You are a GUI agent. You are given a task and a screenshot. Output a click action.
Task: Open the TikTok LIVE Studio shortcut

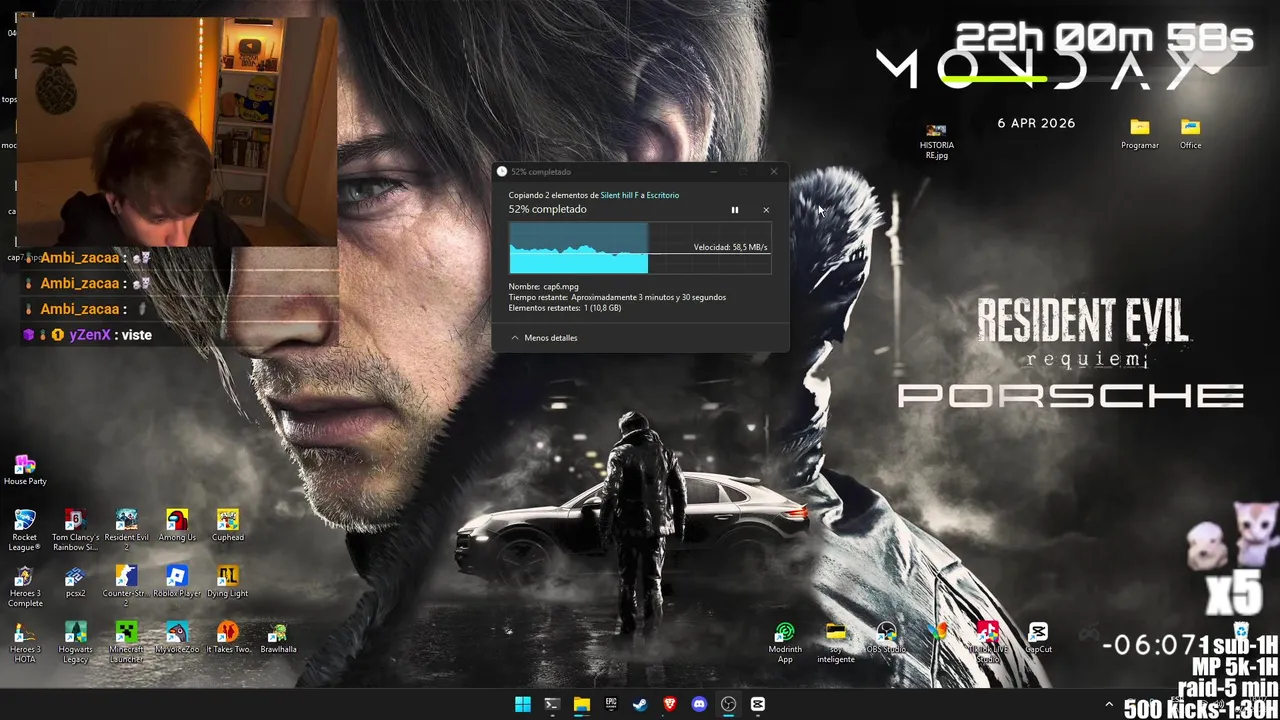pos(987,643)
